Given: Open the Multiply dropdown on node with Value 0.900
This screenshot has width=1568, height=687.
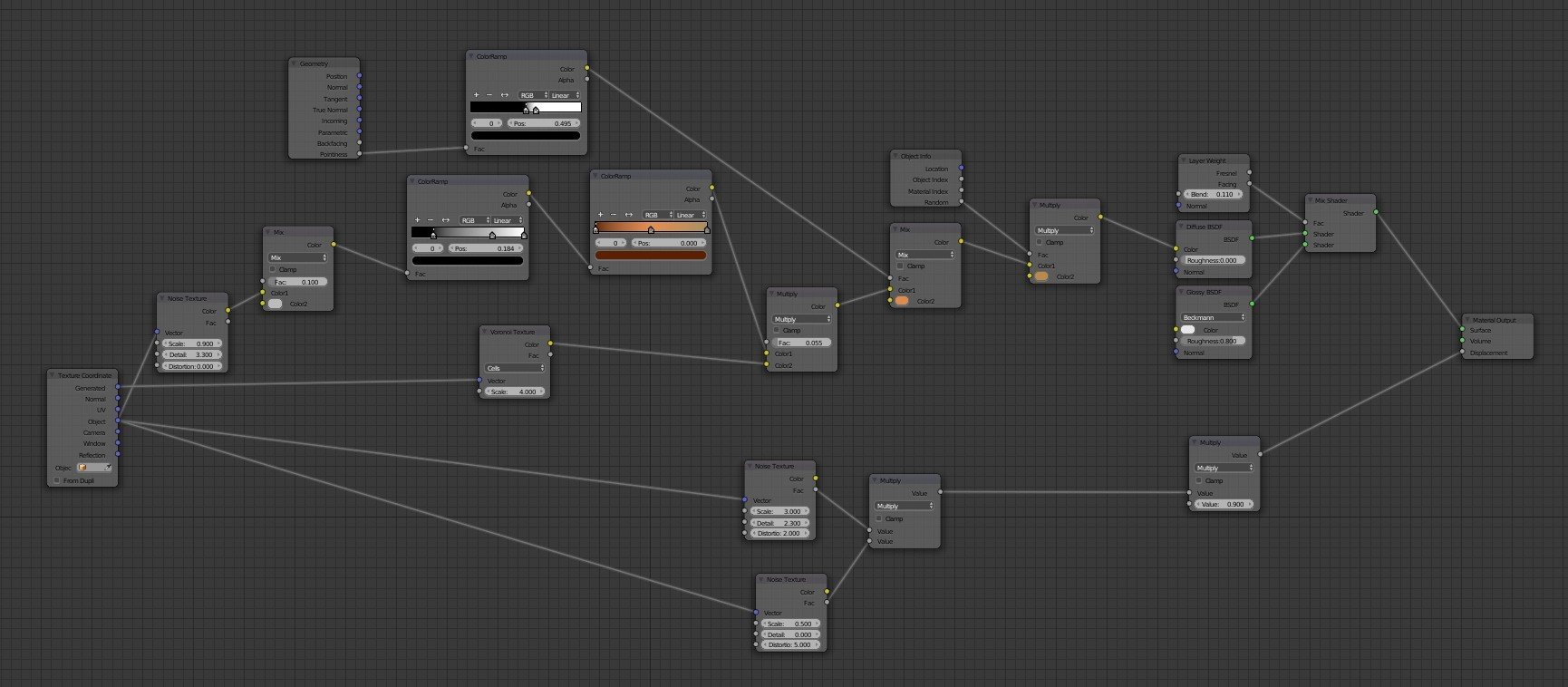Looking at the screenshot, I should point(1224,468).
